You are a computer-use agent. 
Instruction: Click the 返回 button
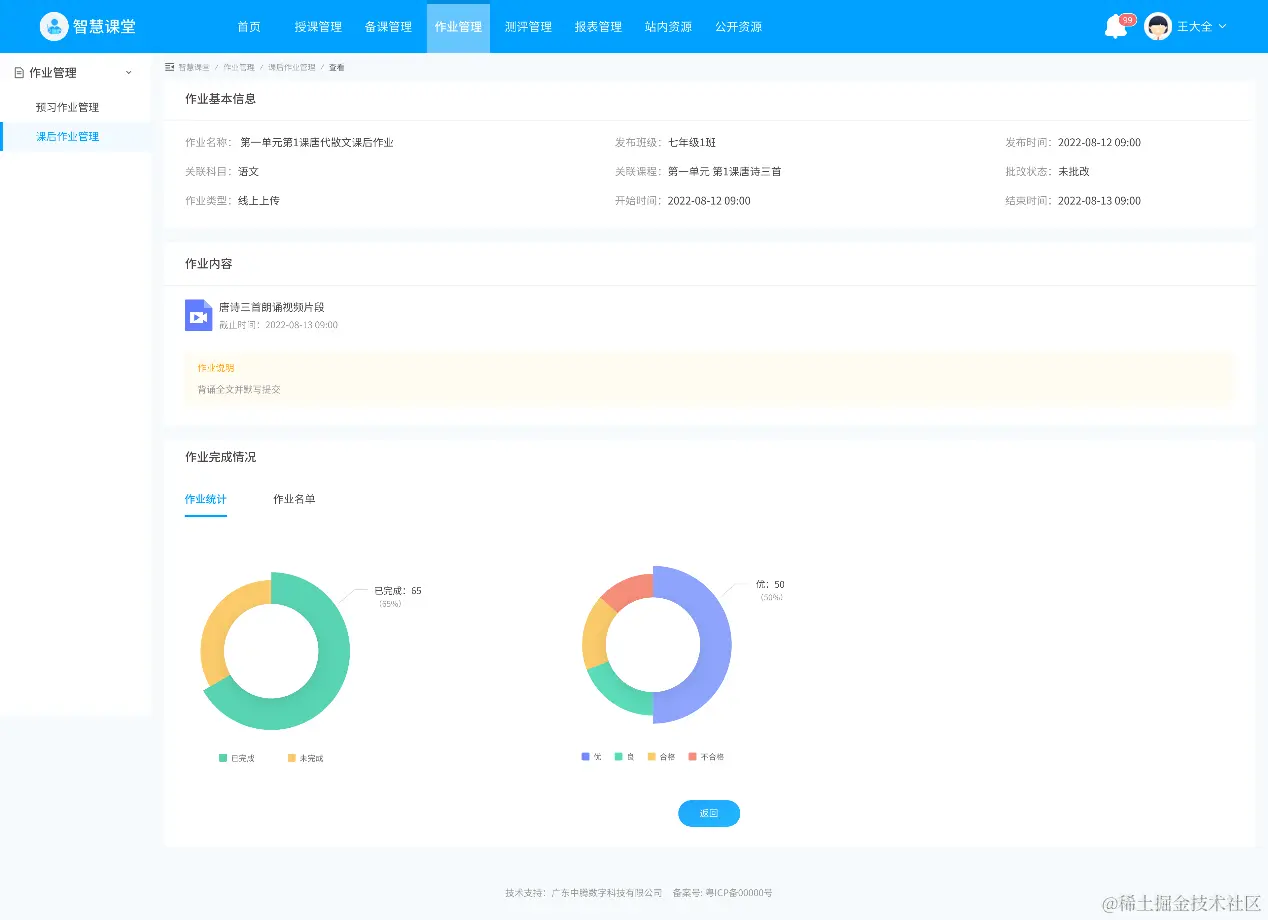tap(709, 813)
